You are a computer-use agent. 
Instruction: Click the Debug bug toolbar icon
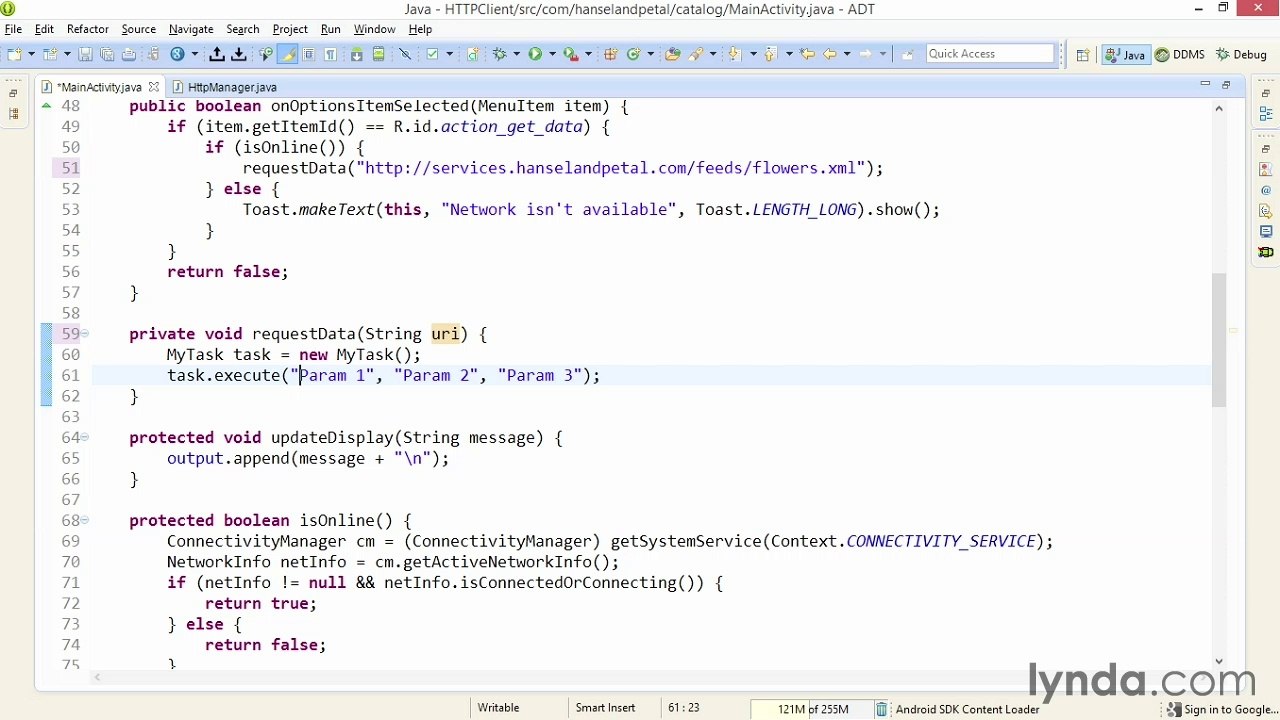(x=499, y=54)
